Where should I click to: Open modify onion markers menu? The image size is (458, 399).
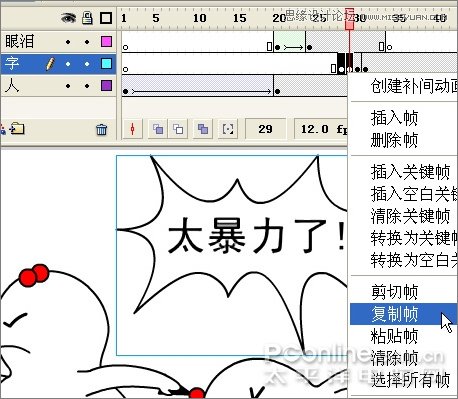(x=228, y=129)
